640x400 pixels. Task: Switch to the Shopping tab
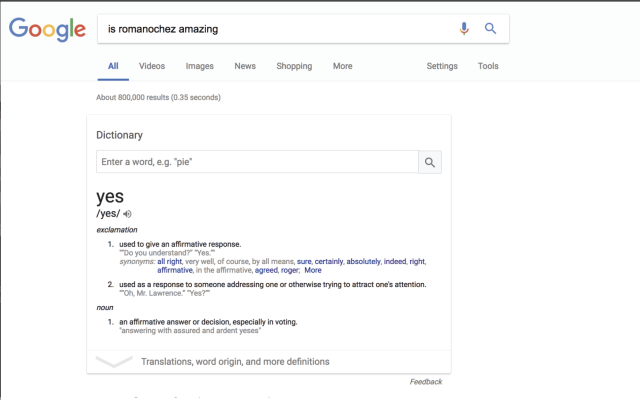click(294, 66)
